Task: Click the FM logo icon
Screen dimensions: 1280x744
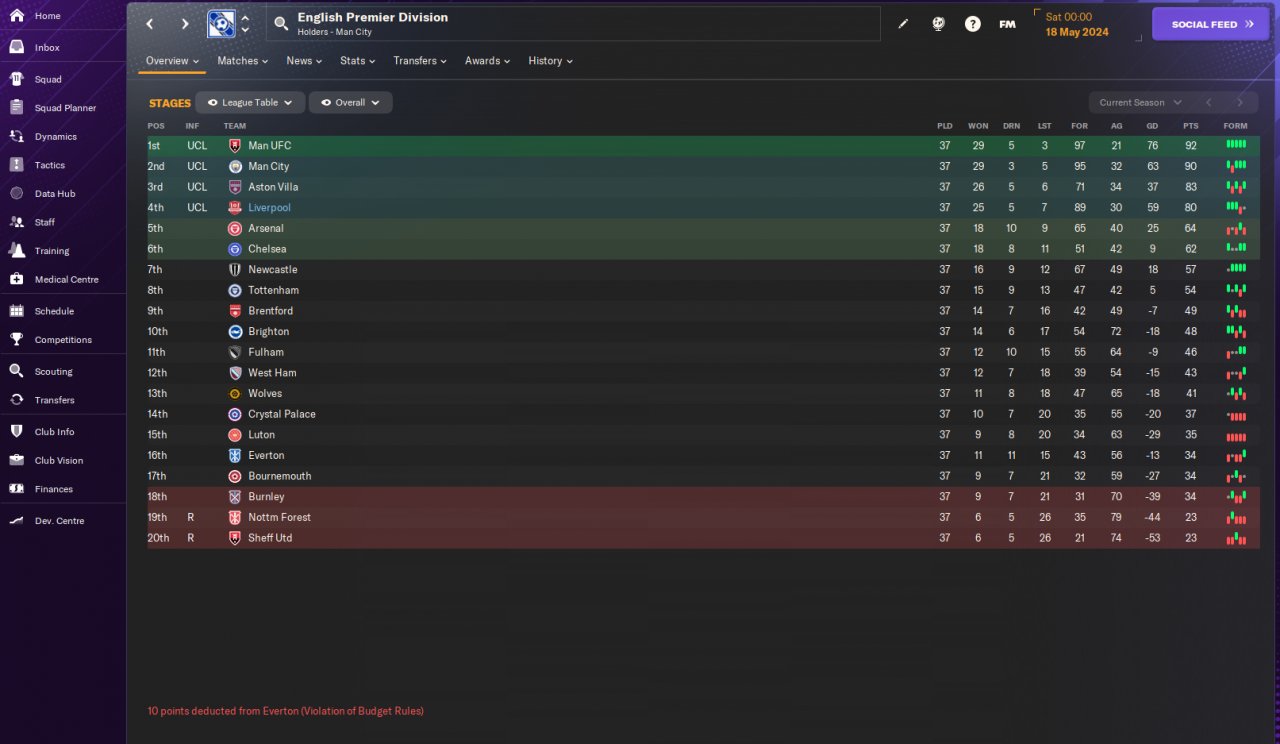Action: [x=1007, y=24]
